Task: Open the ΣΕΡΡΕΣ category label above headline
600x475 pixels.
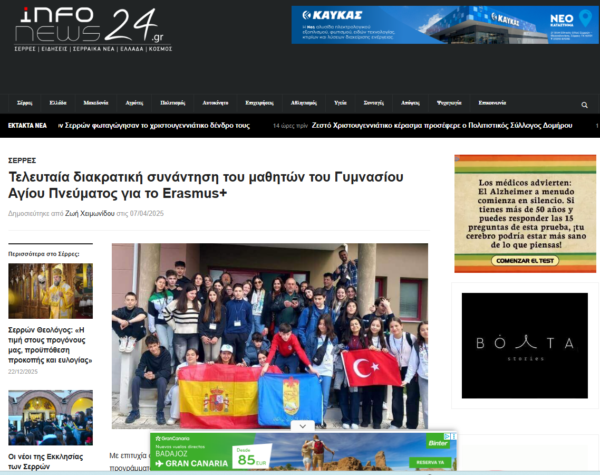Action: [x=22, y=160]
